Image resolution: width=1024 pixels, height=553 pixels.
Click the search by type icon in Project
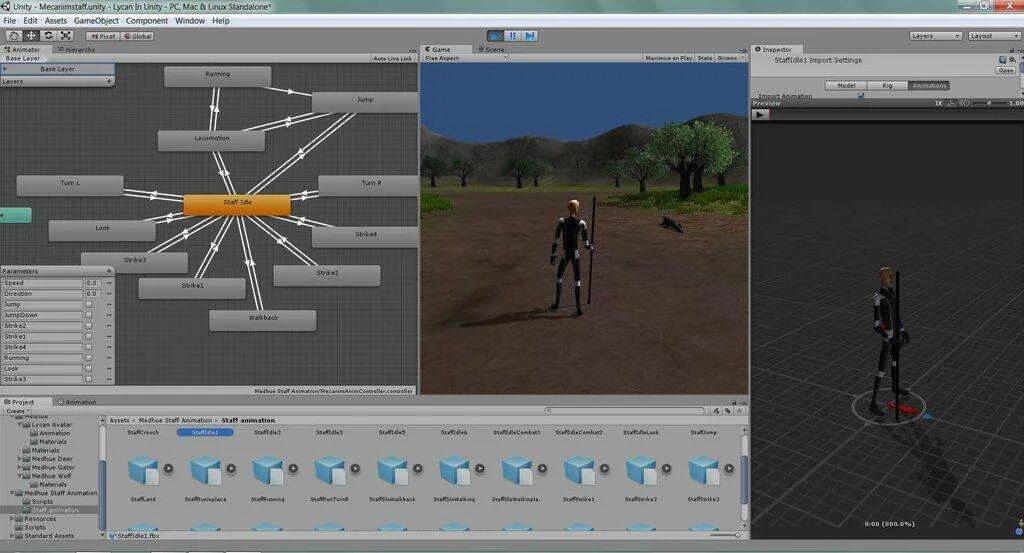click(x=716, y=411)
